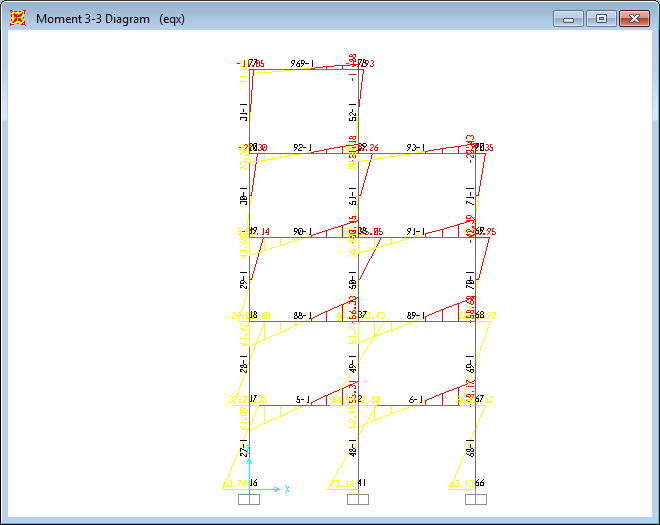Maximize the Moment 3-3 Diagram window

600,19
